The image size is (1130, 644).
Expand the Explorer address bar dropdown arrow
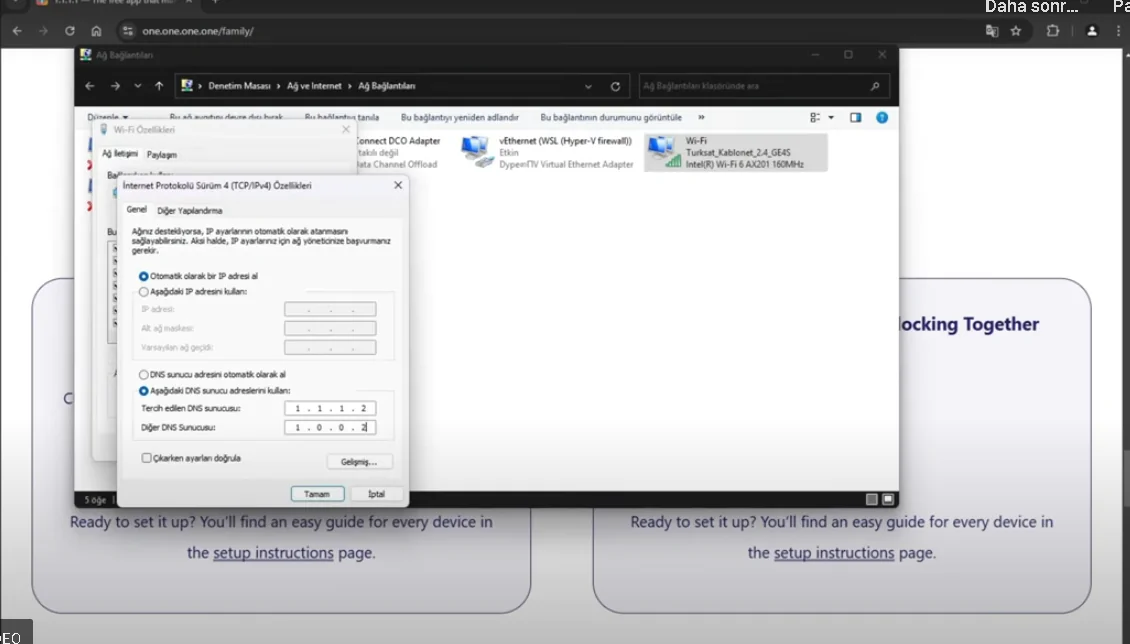coord(588,86)
